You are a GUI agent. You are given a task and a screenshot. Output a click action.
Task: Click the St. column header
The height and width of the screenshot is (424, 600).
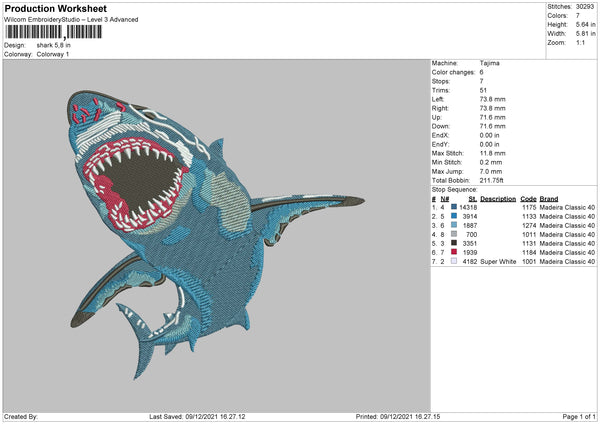point(472,198)
